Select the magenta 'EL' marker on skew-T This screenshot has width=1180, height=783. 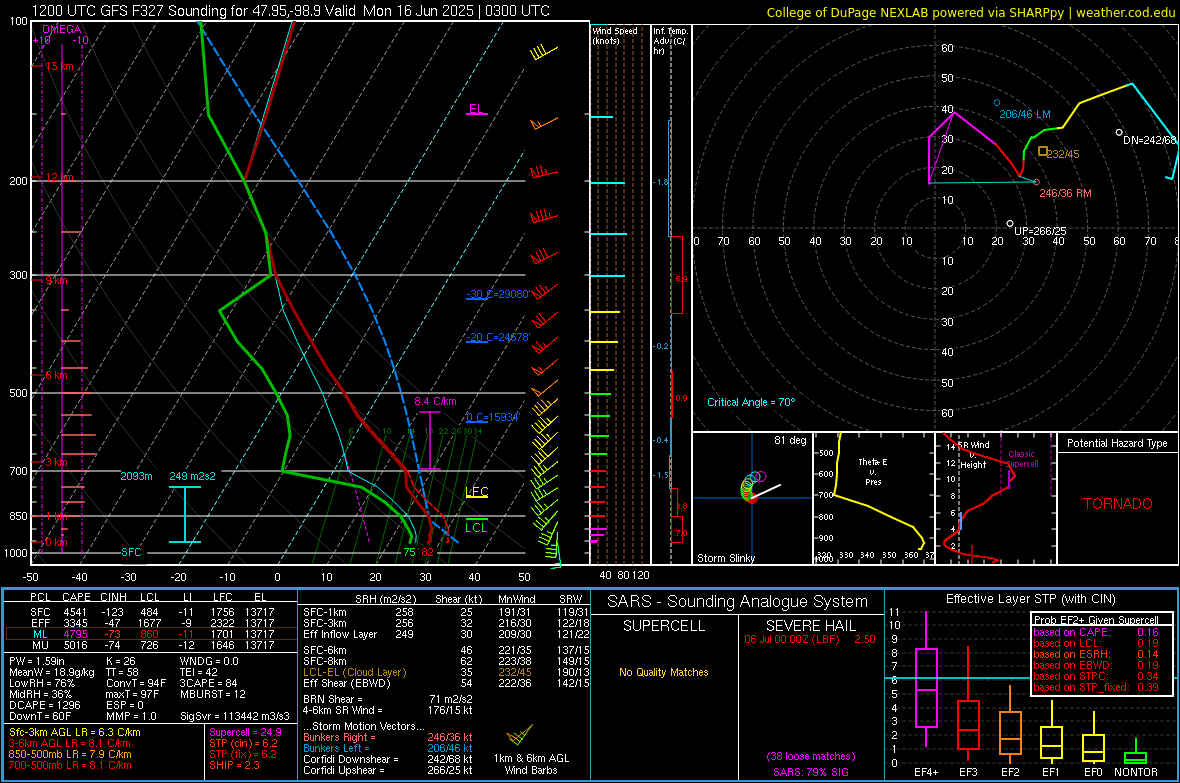point(476,108)
